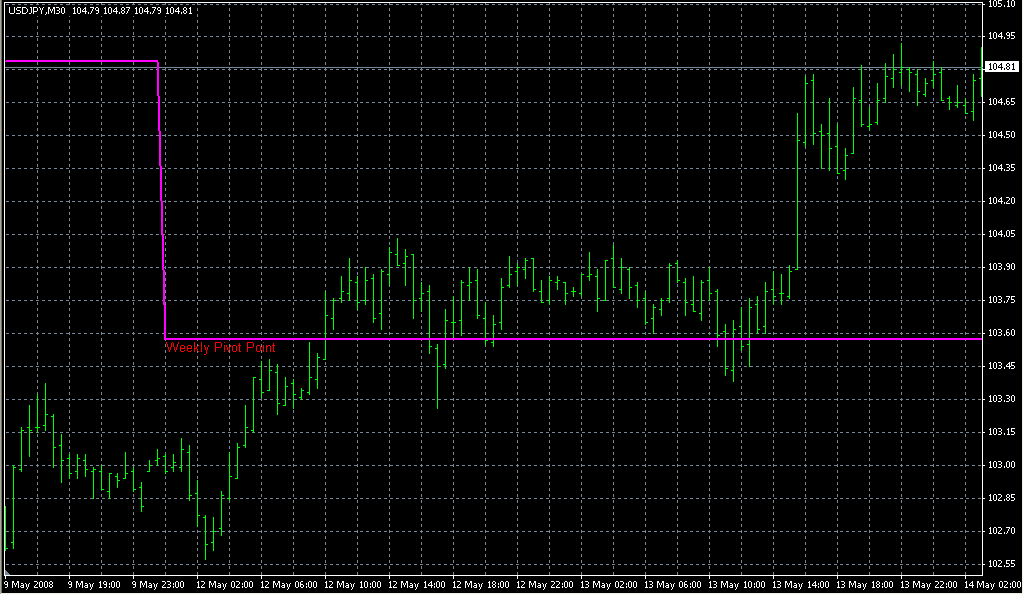Image resolution: width=1024 pixels, height=594 pixels.
Task: Select the red Weekly Pivot Point label
Action: pos(219,347)
